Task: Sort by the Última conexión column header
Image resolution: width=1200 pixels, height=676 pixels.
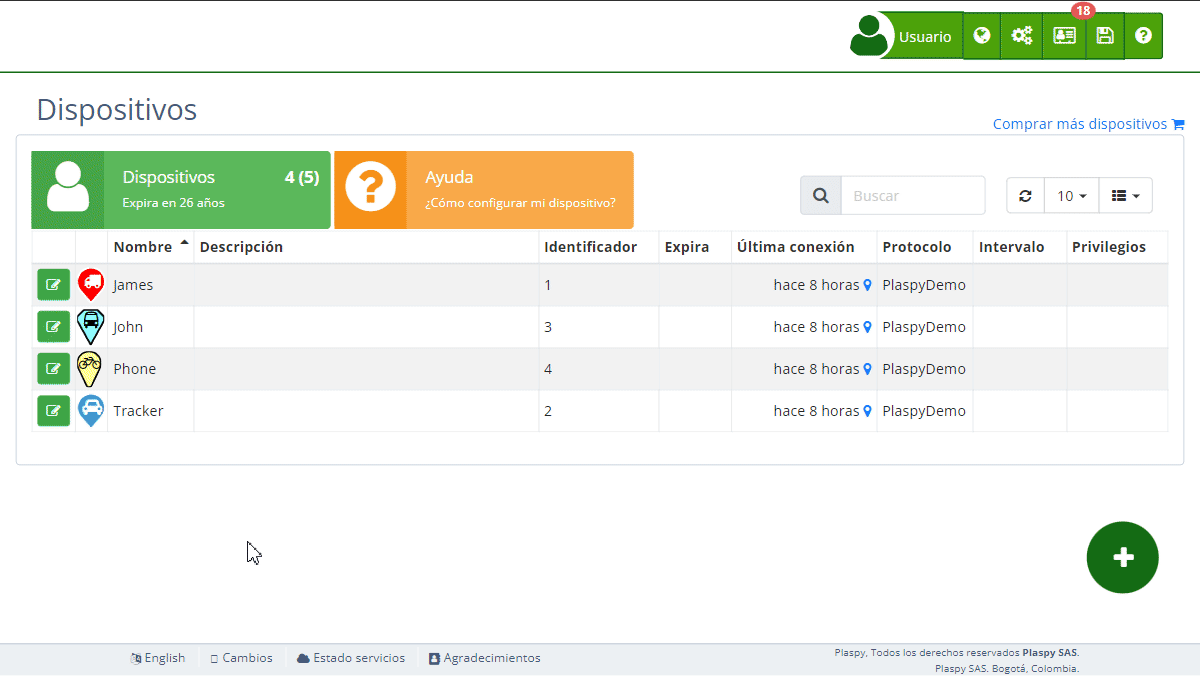Action: coord(795,247)
